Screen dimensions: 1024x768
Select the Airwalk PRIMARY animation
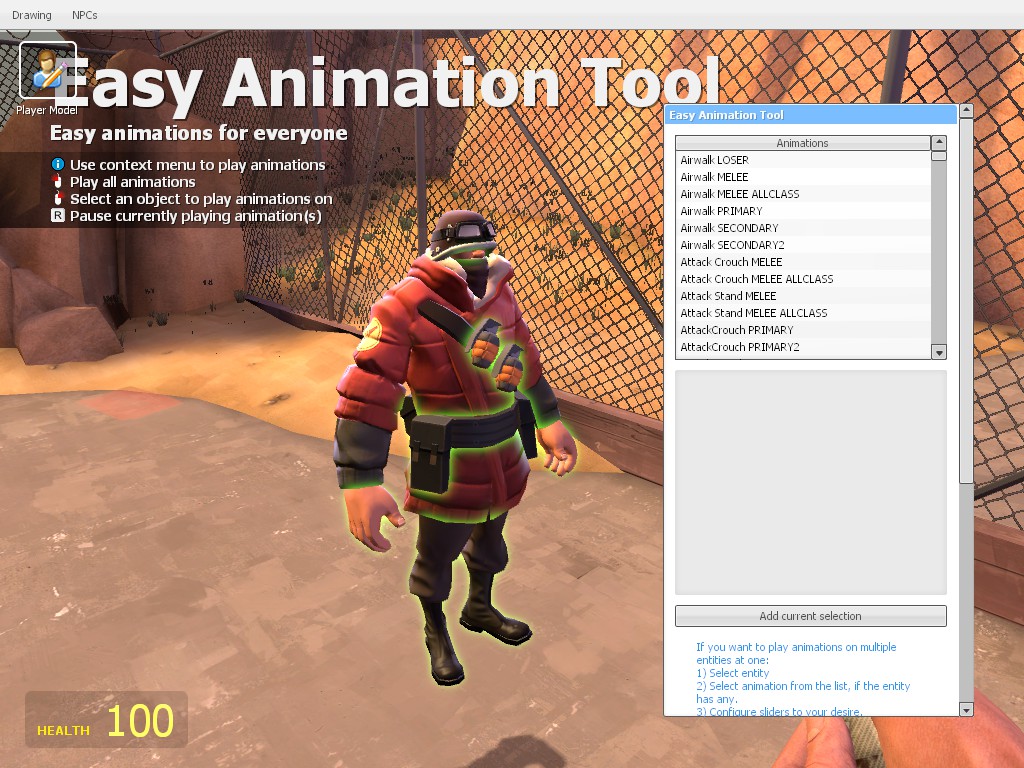point(803,211)
